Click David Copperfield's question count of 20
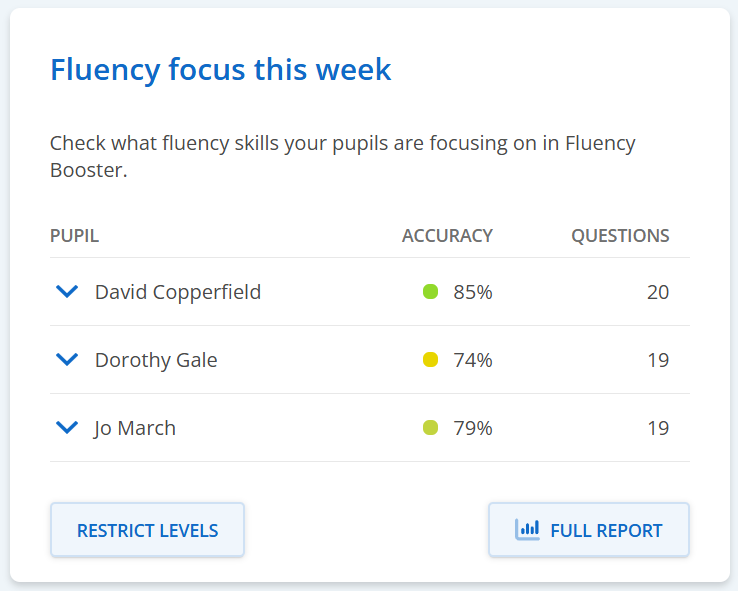Image resolution: width=738 pixels, height=591 pixels. (x=658, y=292)
